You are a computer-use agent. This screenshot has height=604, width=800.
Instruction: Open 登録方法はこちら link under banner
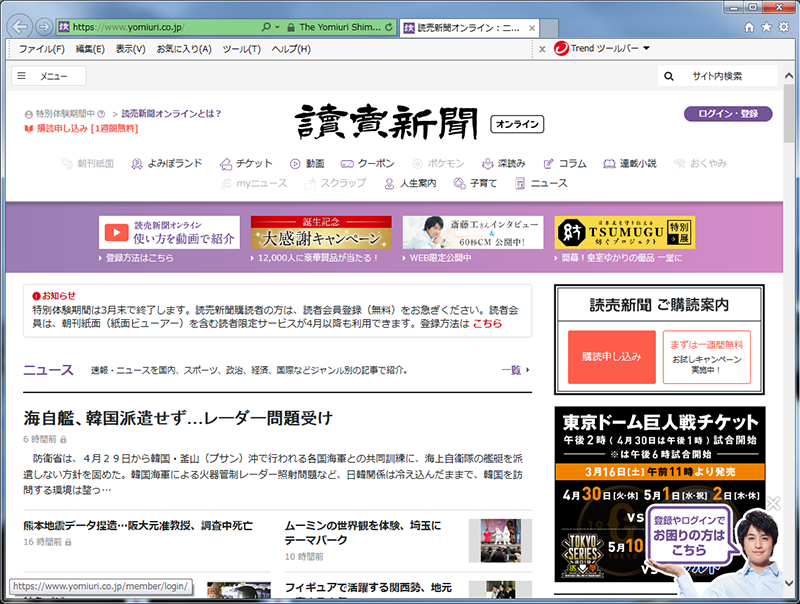139,258
